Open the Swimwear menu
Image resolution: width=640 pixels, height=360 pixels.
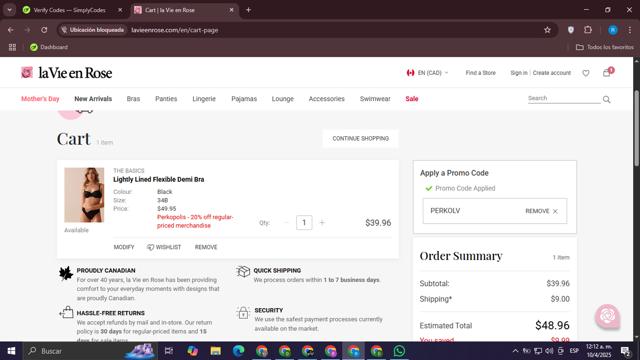[x=375, y=99]
